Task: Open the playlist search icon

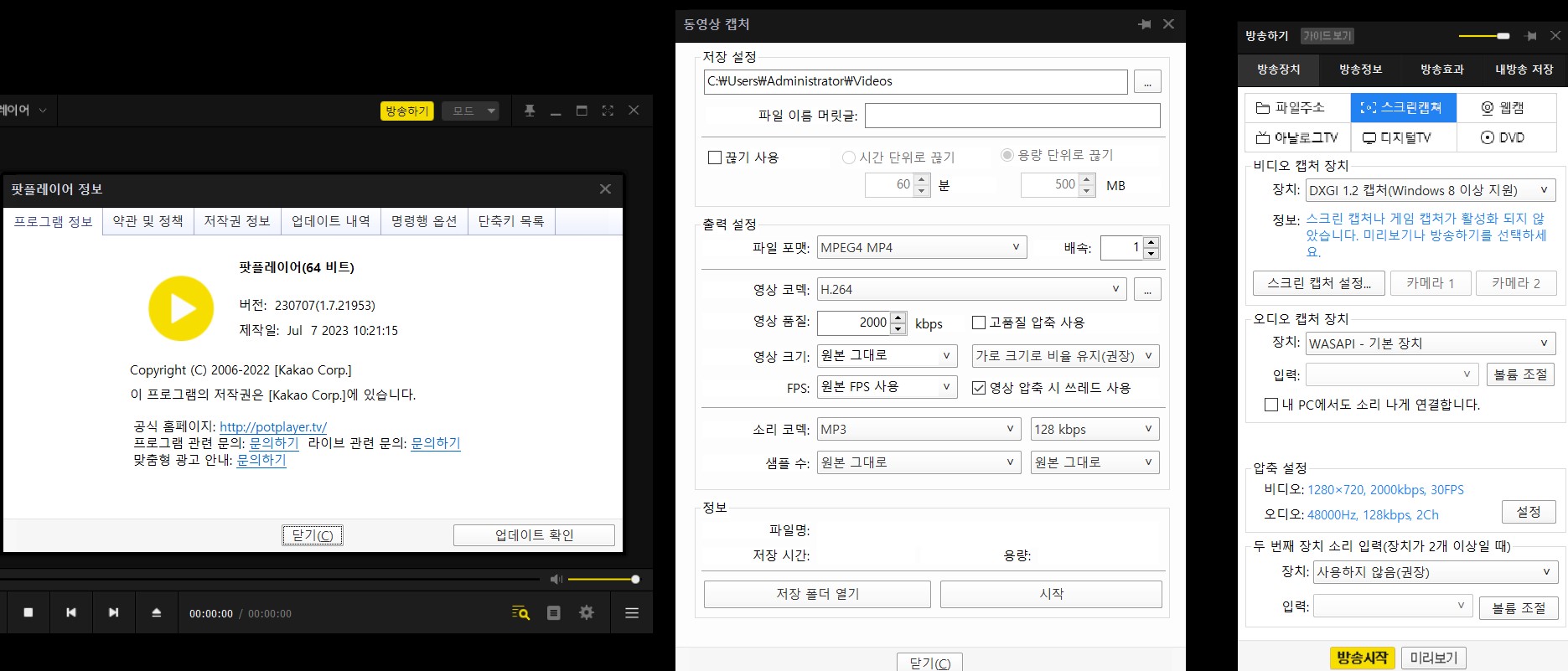Action: pyautogui.click(x=520, y=613)
